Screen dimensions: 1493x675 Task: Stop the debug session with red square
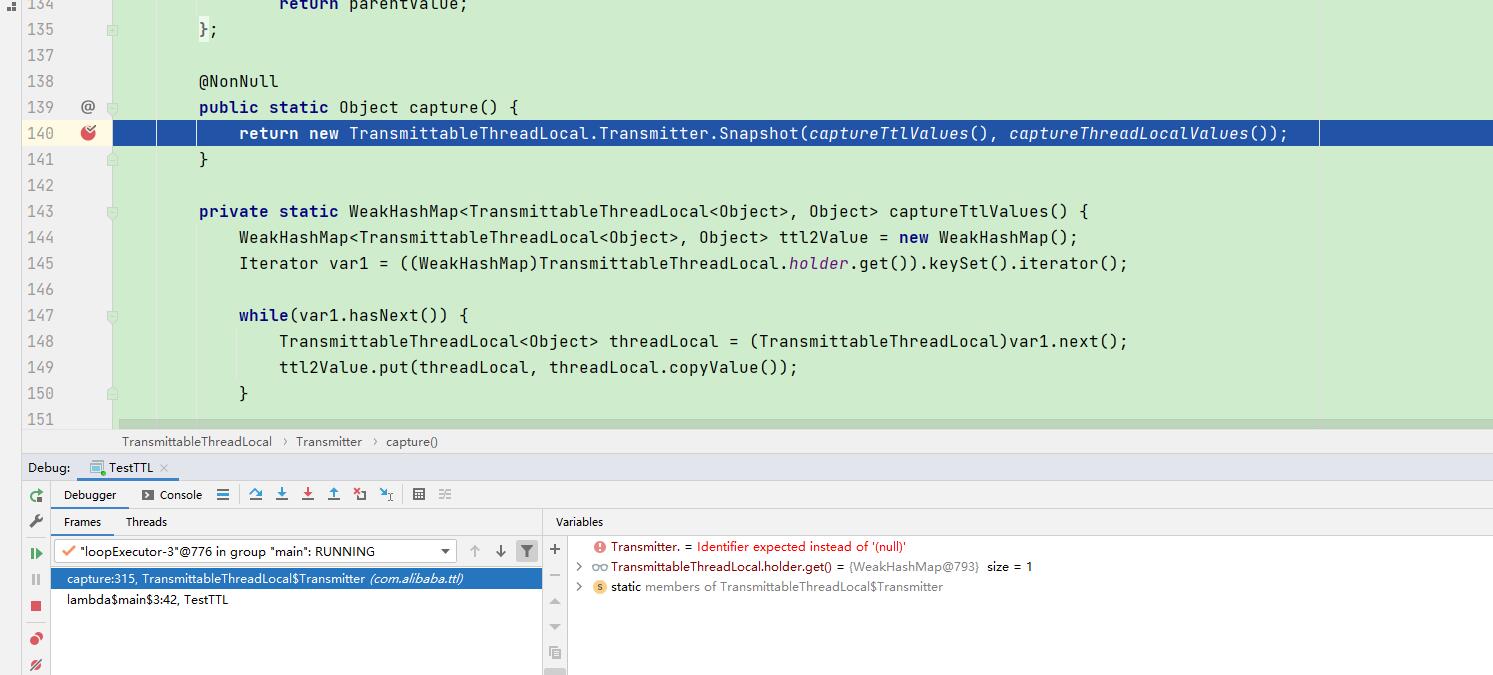(x=36, y=606)
